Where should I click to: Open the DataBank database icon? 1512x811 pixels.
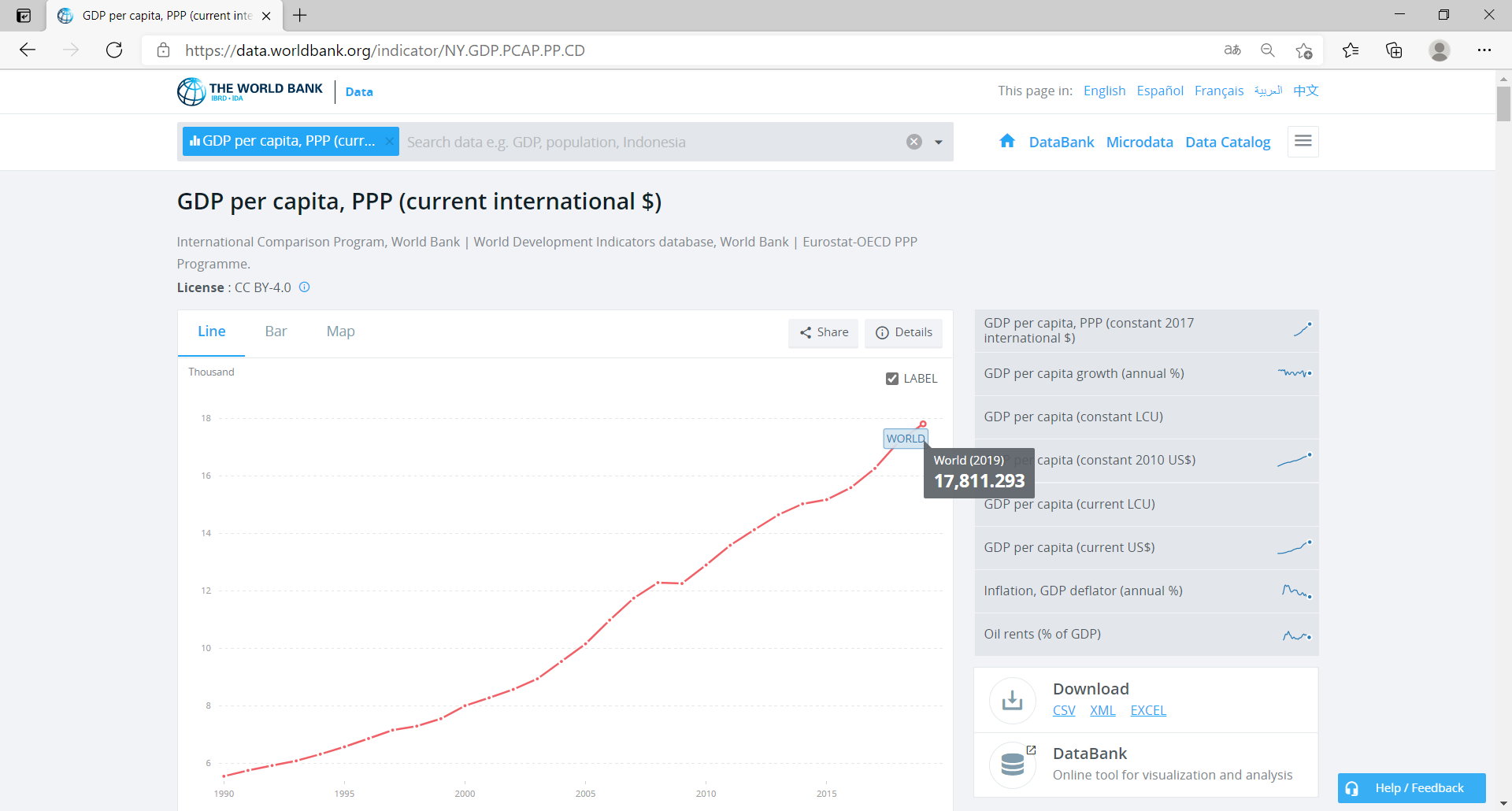pos(1012,765)
